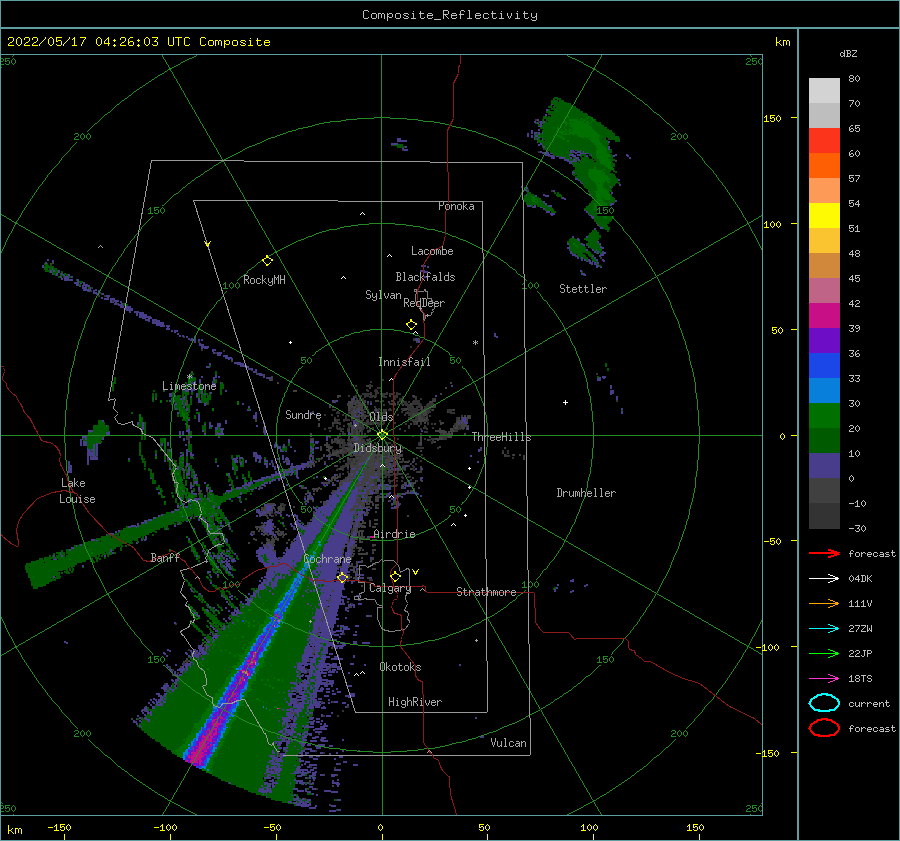Click the Okotoks label

coord(400,667)
